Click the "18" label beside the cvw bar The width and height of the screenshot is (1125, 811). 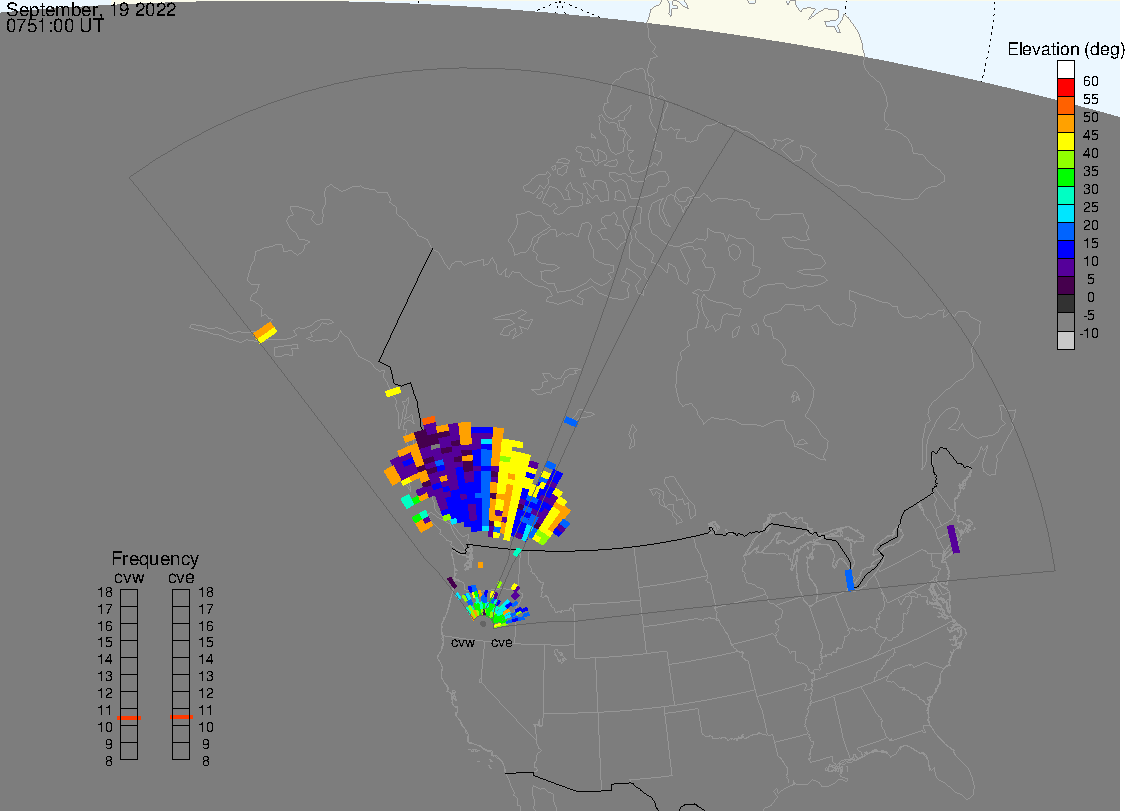point(105,593)
